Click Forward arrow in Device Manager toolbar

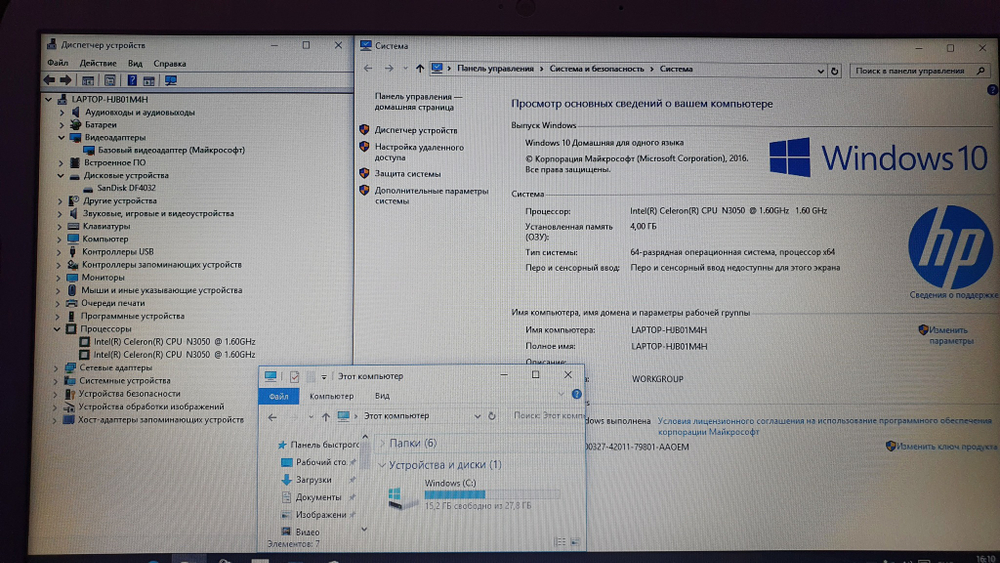pos(65,80)
